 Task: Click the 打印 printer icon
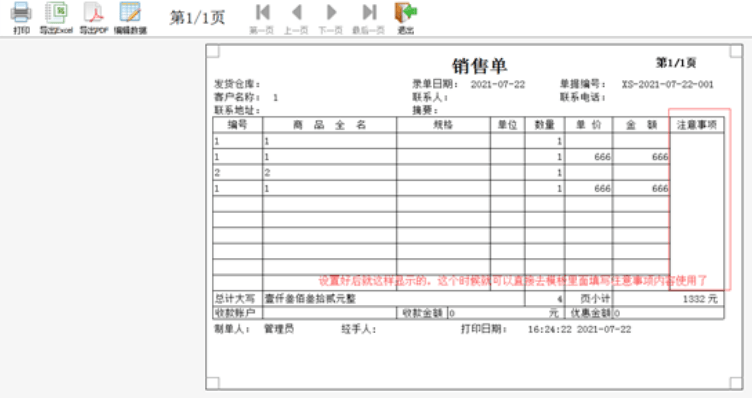(x=21, y=12)
